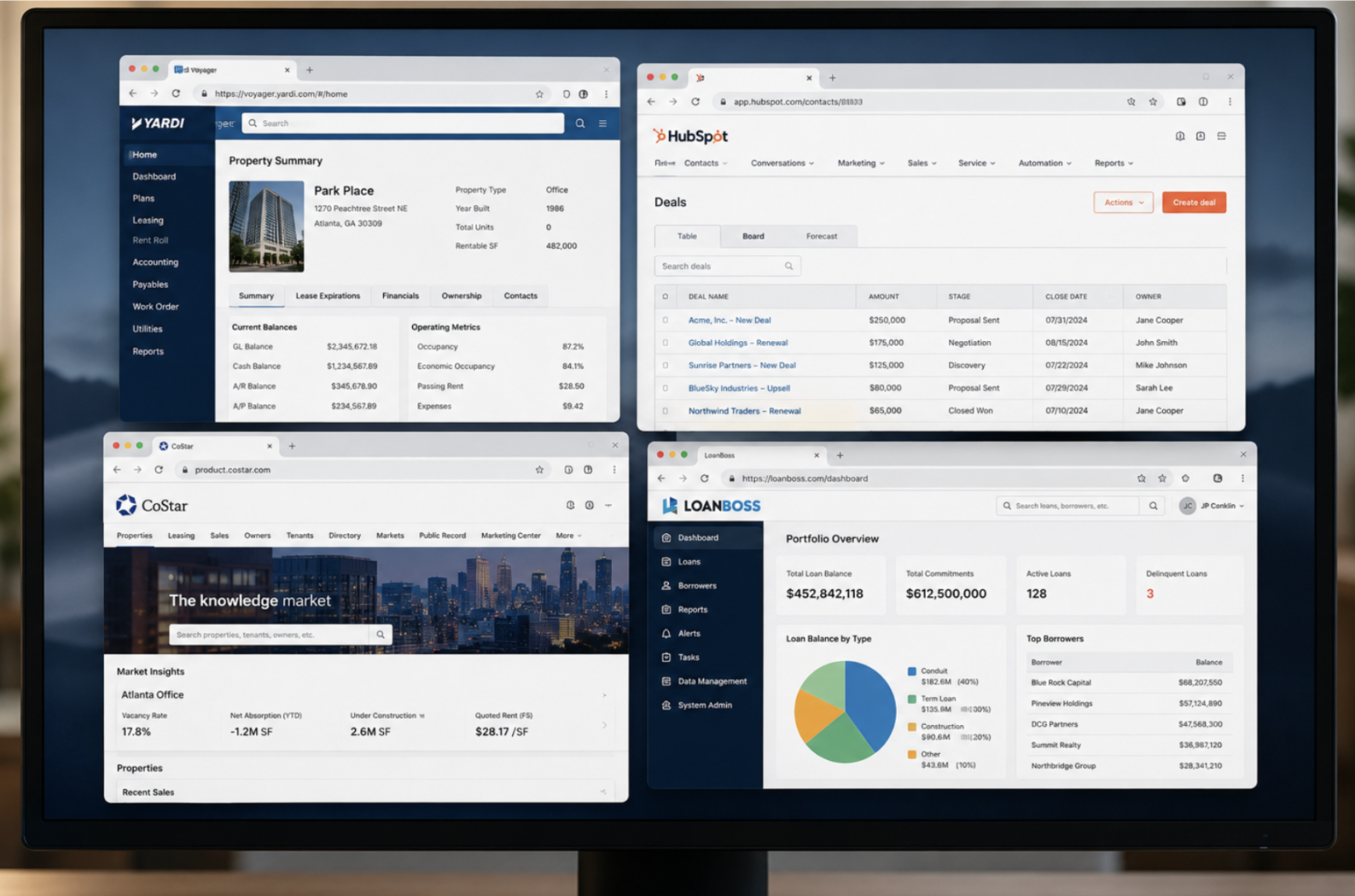Bookmark the CoStar page with the star icon
Screen dimensions: 1355x896
[539, 470]
